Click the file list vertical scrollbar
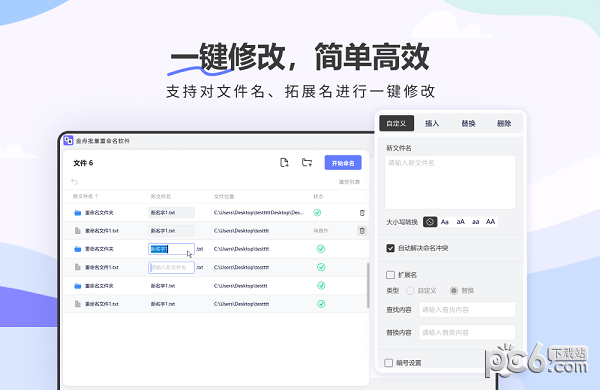 click(368, 286)
